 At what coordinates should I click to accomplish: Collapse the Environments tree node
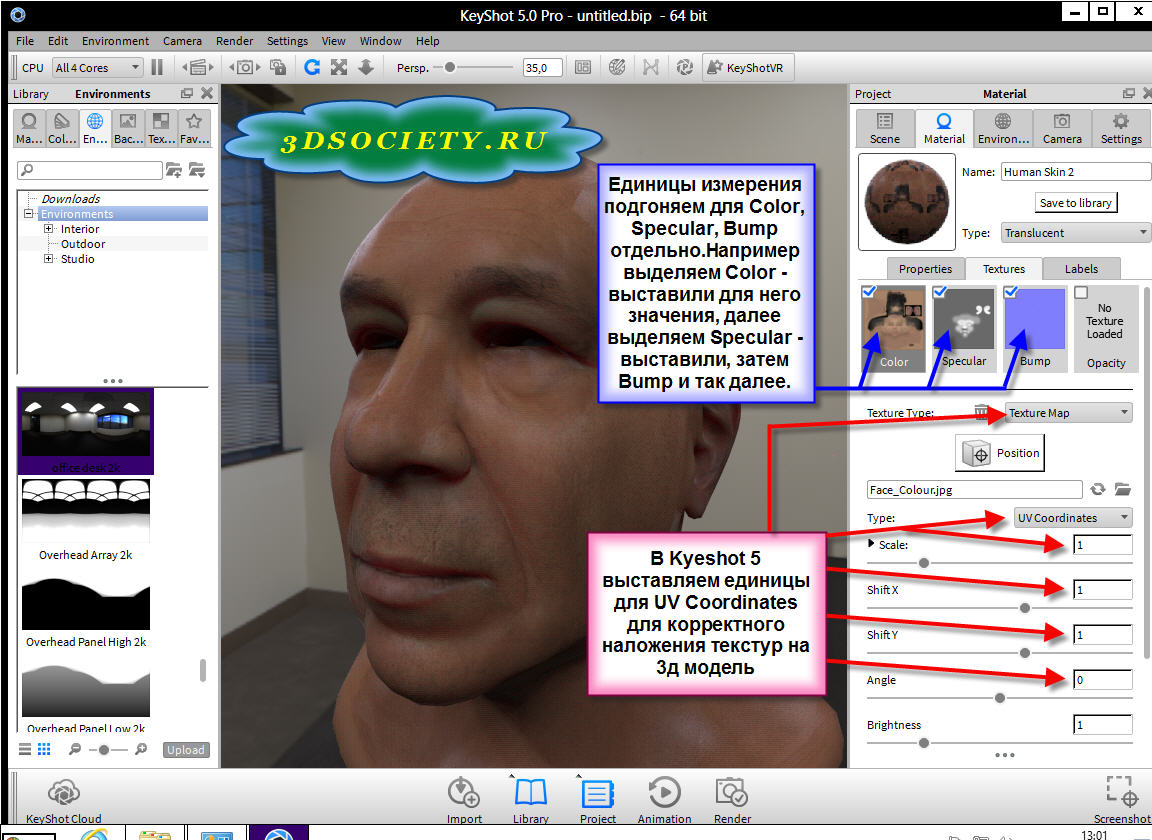pos(29,214)
